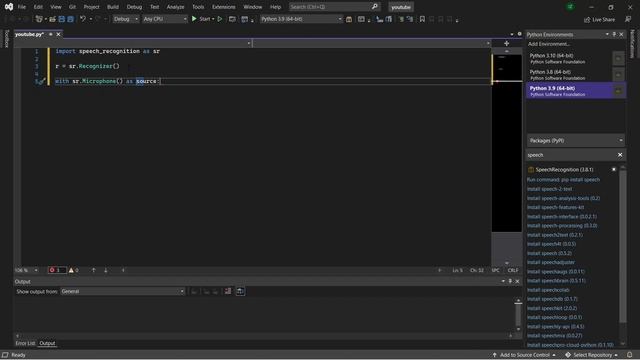Viewport: 640px width, 360px height.
Task: Click the notifications bell icon
Action: (629, 355)
